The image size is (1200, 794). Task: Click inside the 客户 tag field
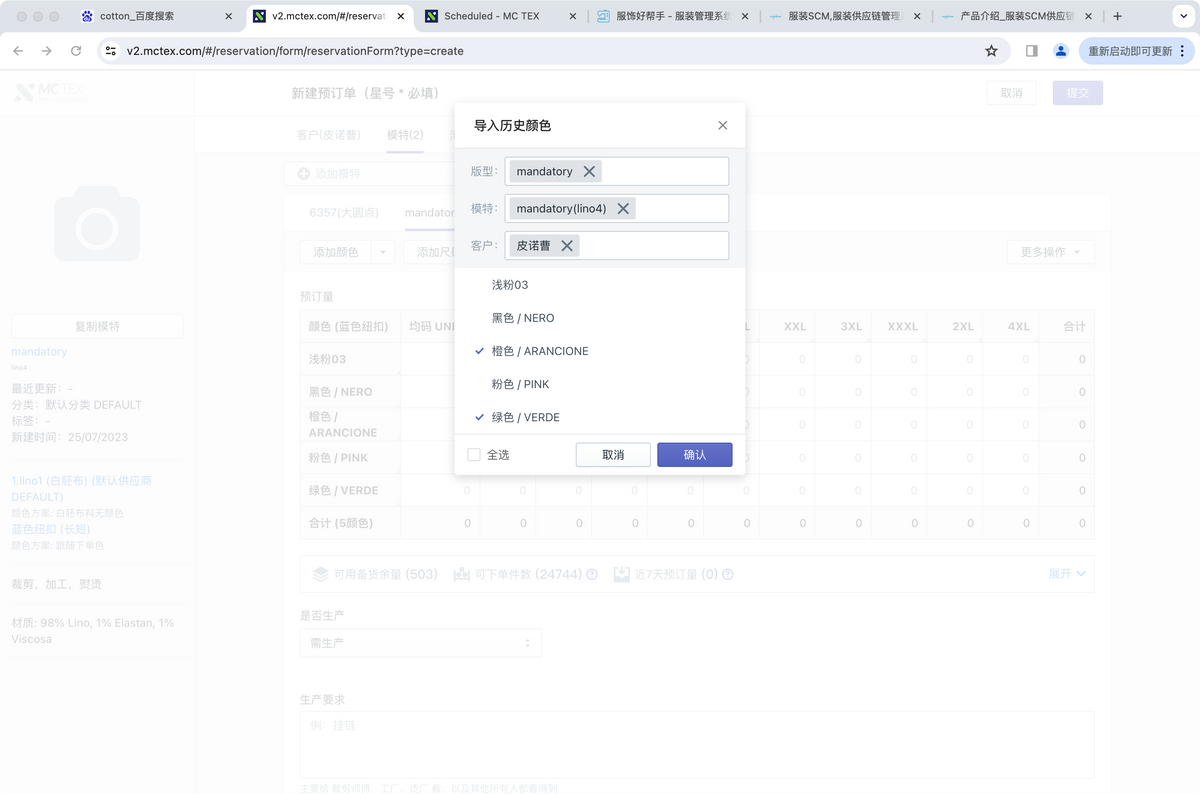click(617, 245)
